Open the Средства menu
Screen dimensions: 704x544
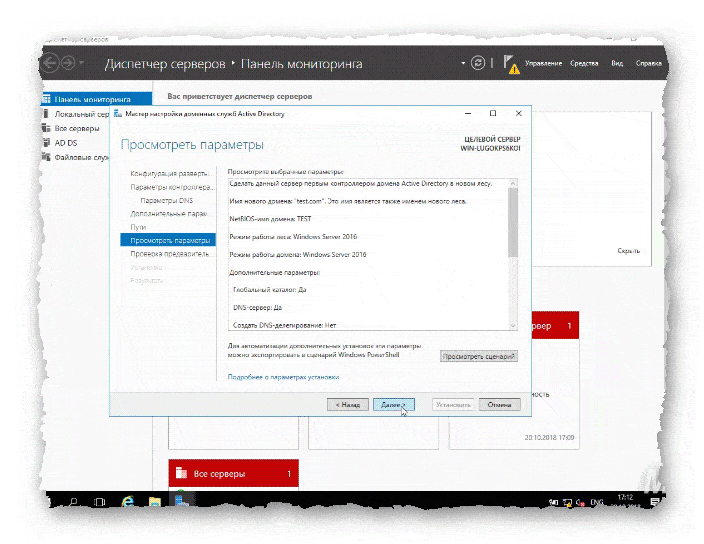click(x=584, y=64)
